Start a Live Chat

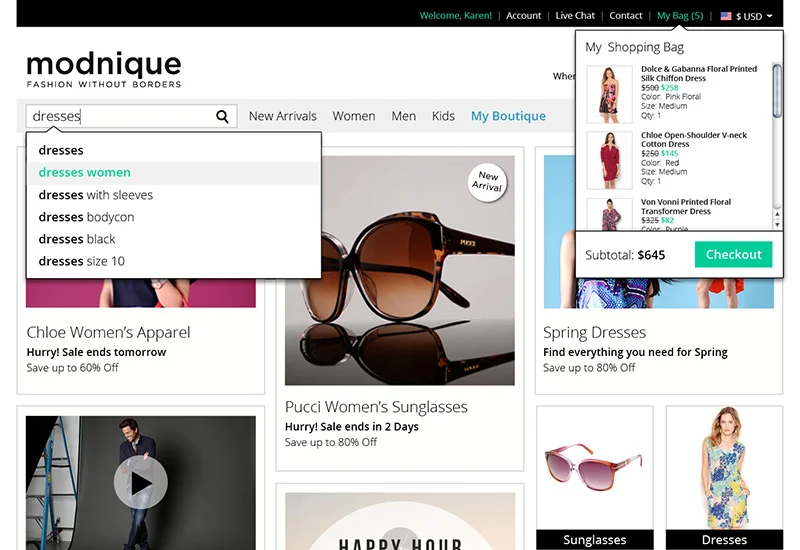click(575, 16)
